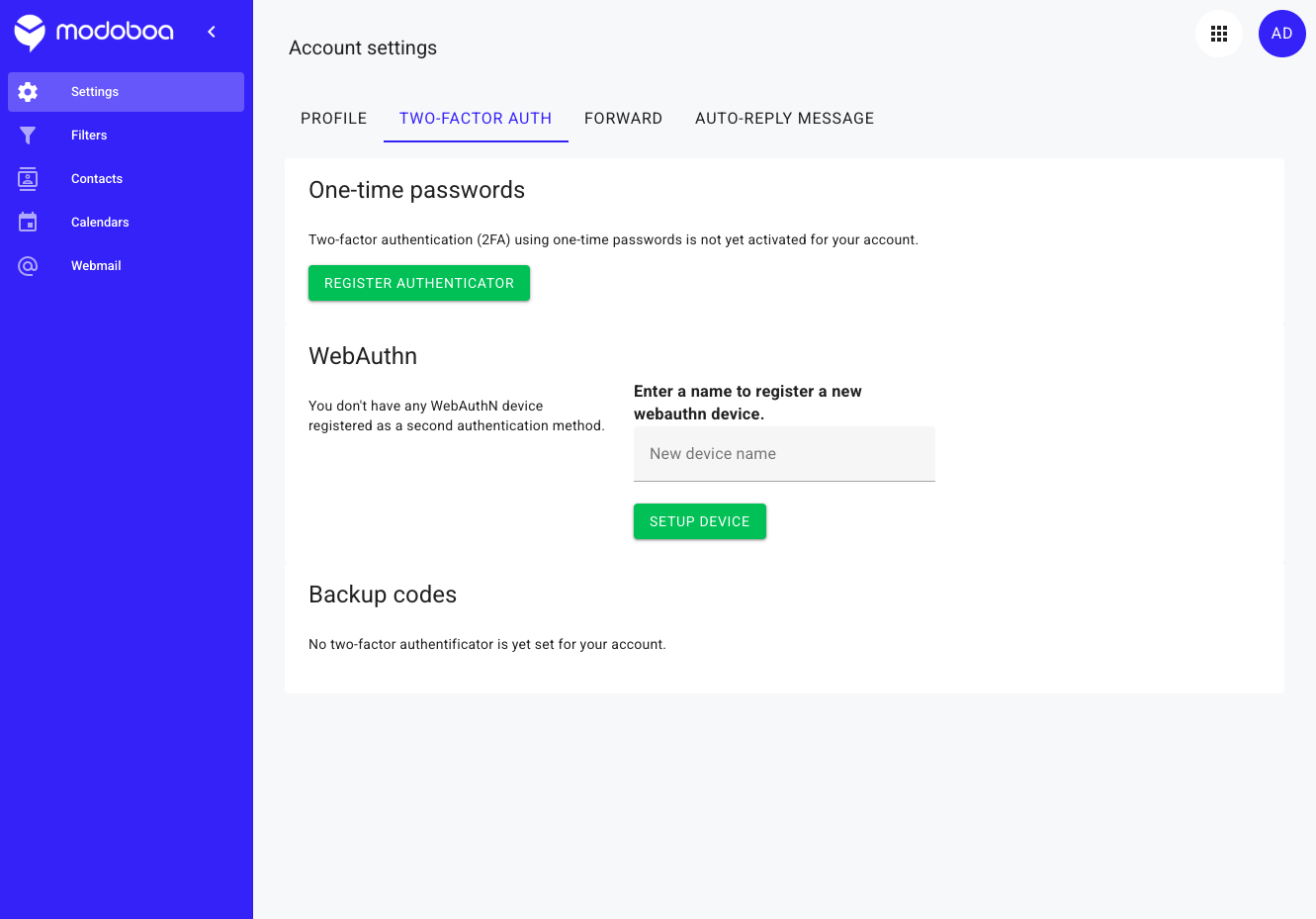1316x919 pixels.
Task: Open the AD user avatar menu
Action: pos(1282,34)
